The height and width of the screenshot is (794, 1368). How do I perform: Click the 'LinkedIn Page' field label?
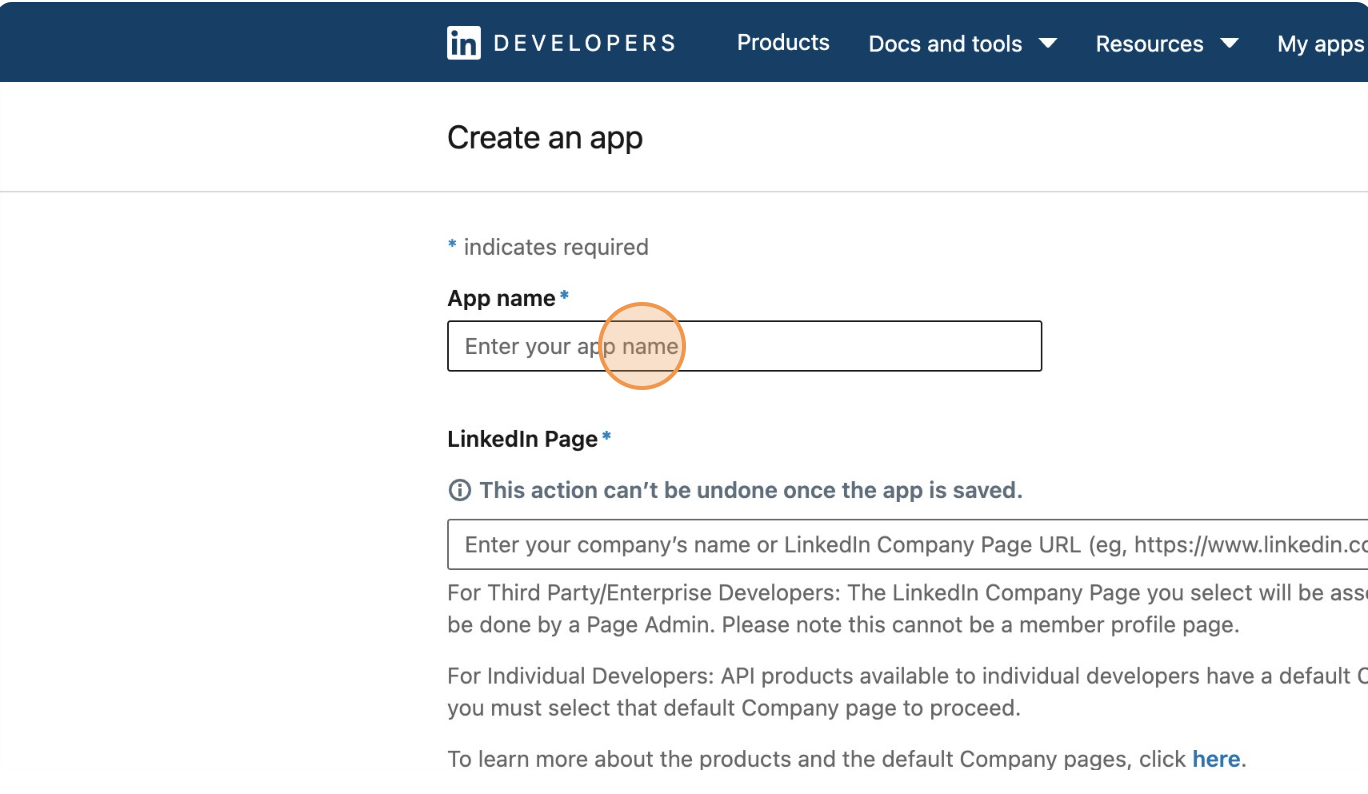tap(523, 439)
